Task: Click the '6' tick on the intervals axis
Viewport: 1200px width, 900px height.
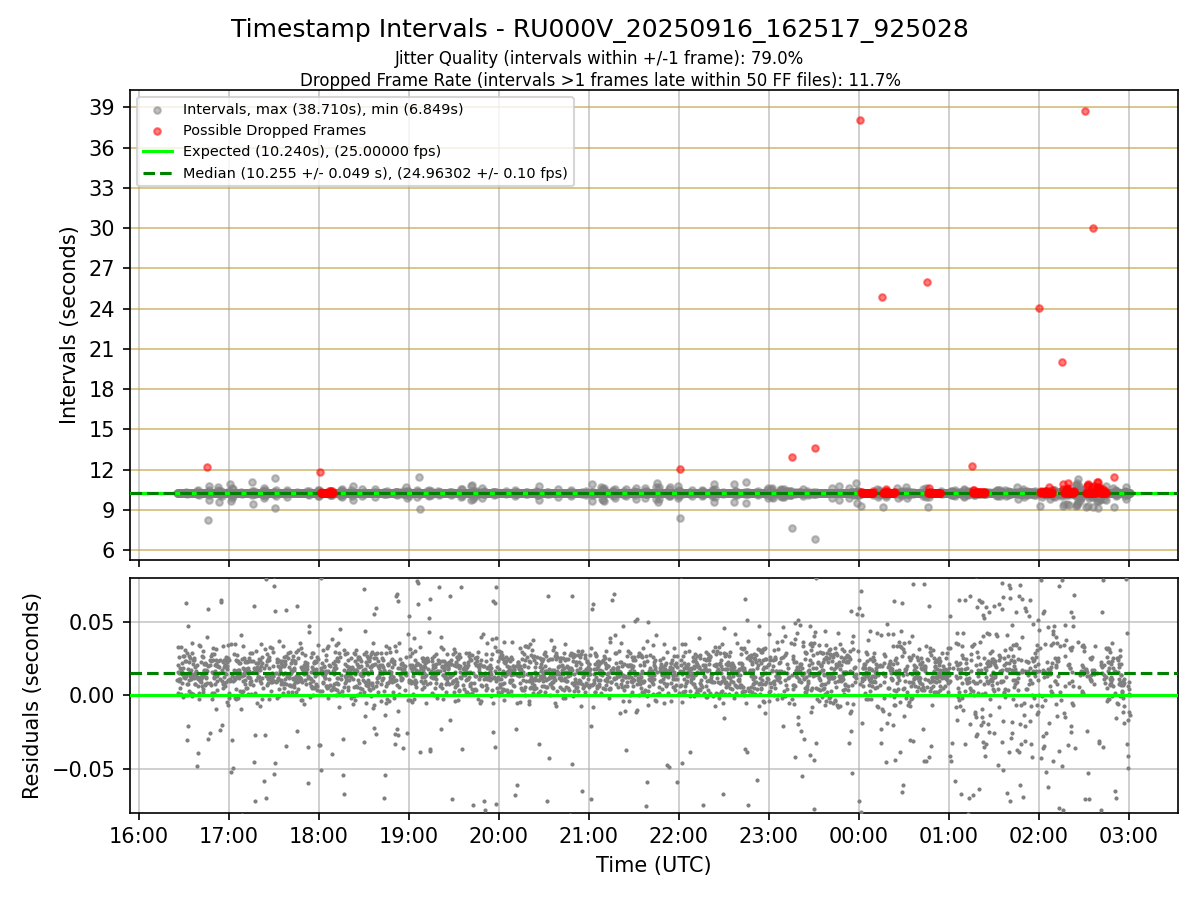Action: tap(109, 551)
